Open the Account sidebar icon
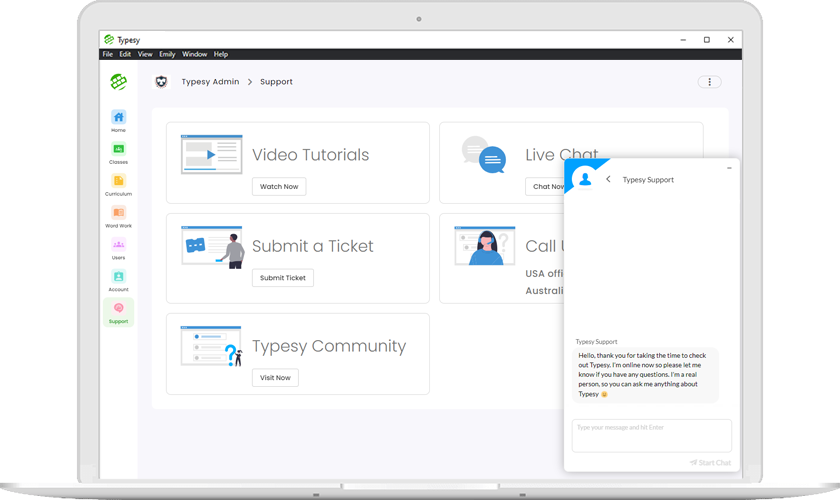Screen dimensions: 840x500 pos(118,276)
